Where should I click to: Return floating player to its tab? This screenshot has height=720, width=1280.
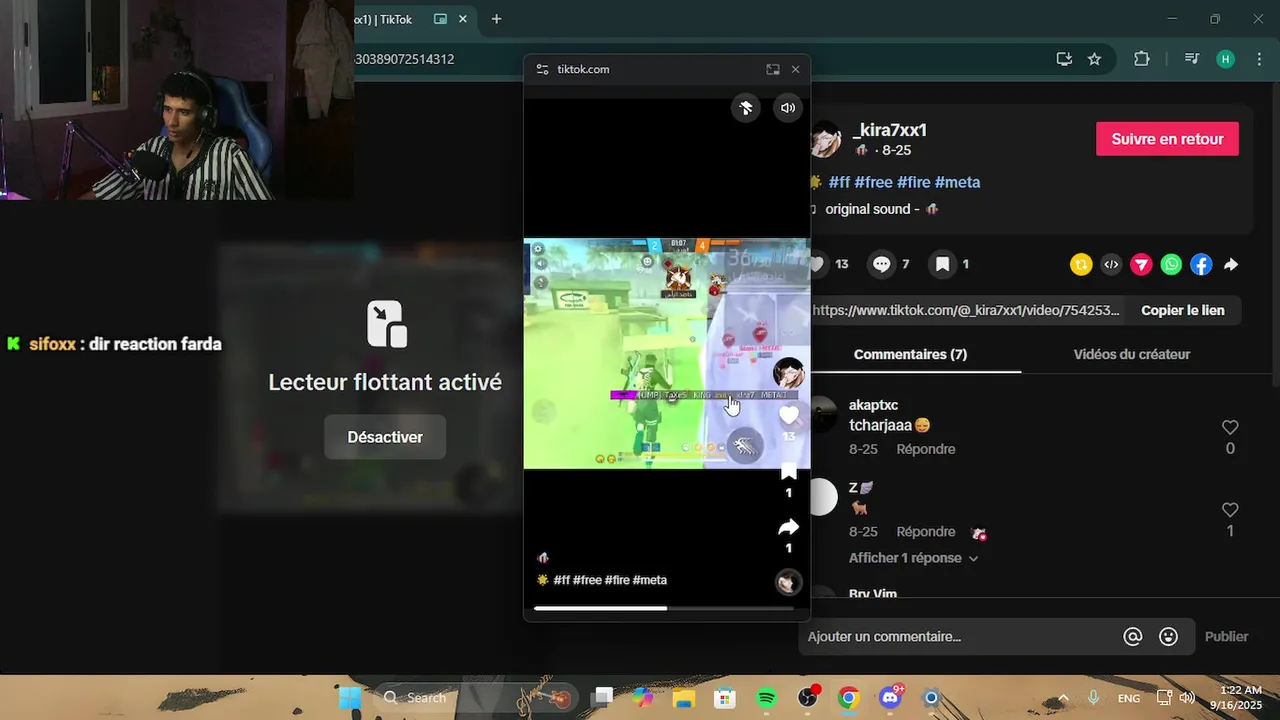coord(773,69)
